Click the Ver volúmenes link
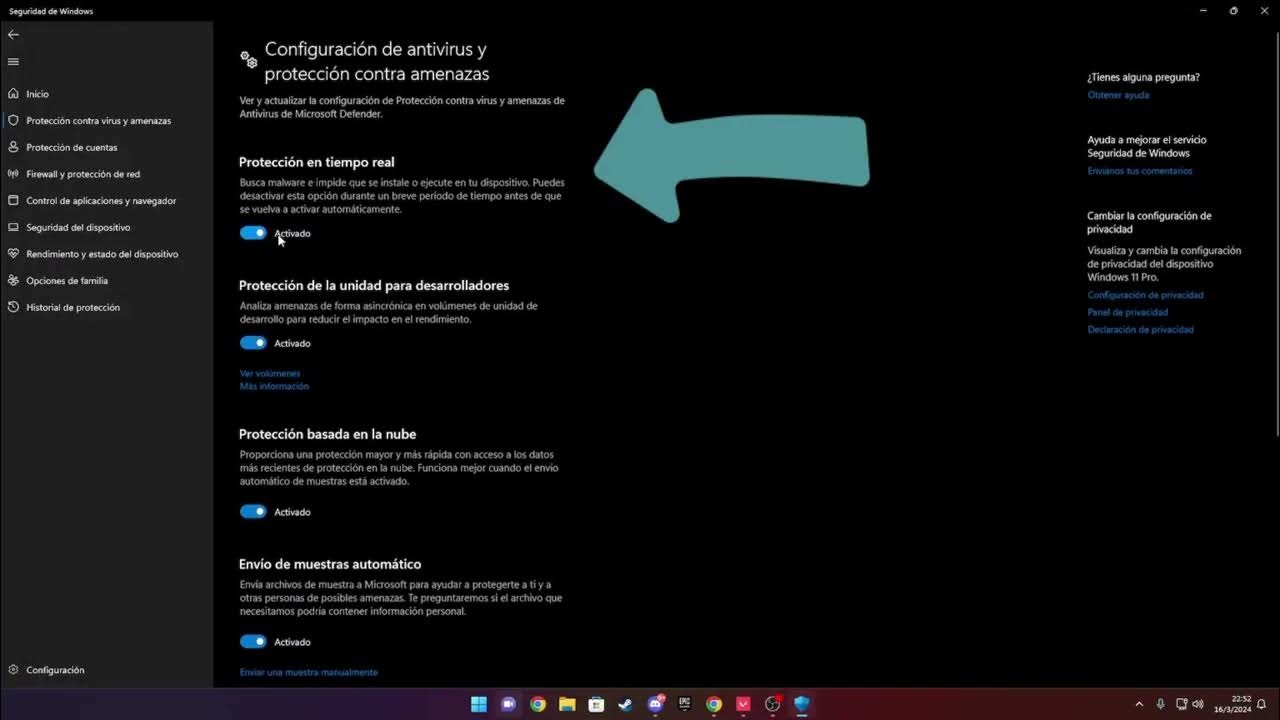1280x720 pixels. [270, 373]
